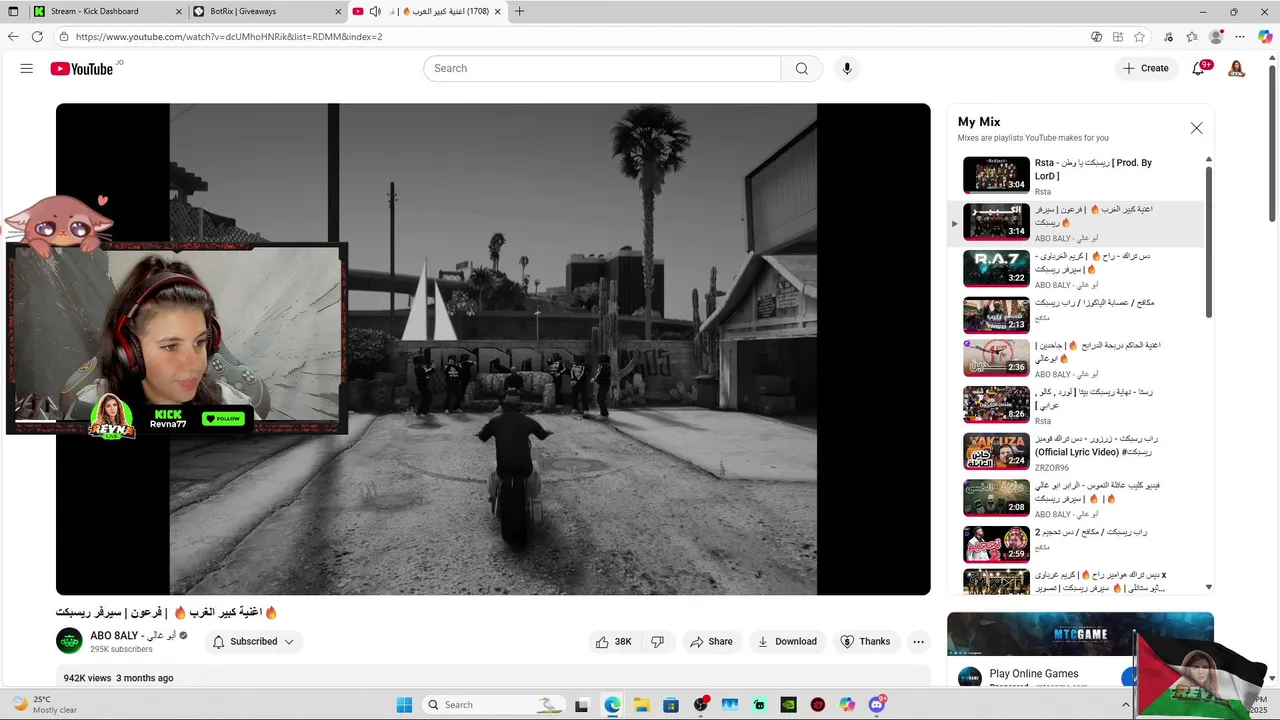This screenshot has width=1280, height=720.
Task: Switch to the Stream - Kick Dashboard tab
Action: tap(108, 11)
